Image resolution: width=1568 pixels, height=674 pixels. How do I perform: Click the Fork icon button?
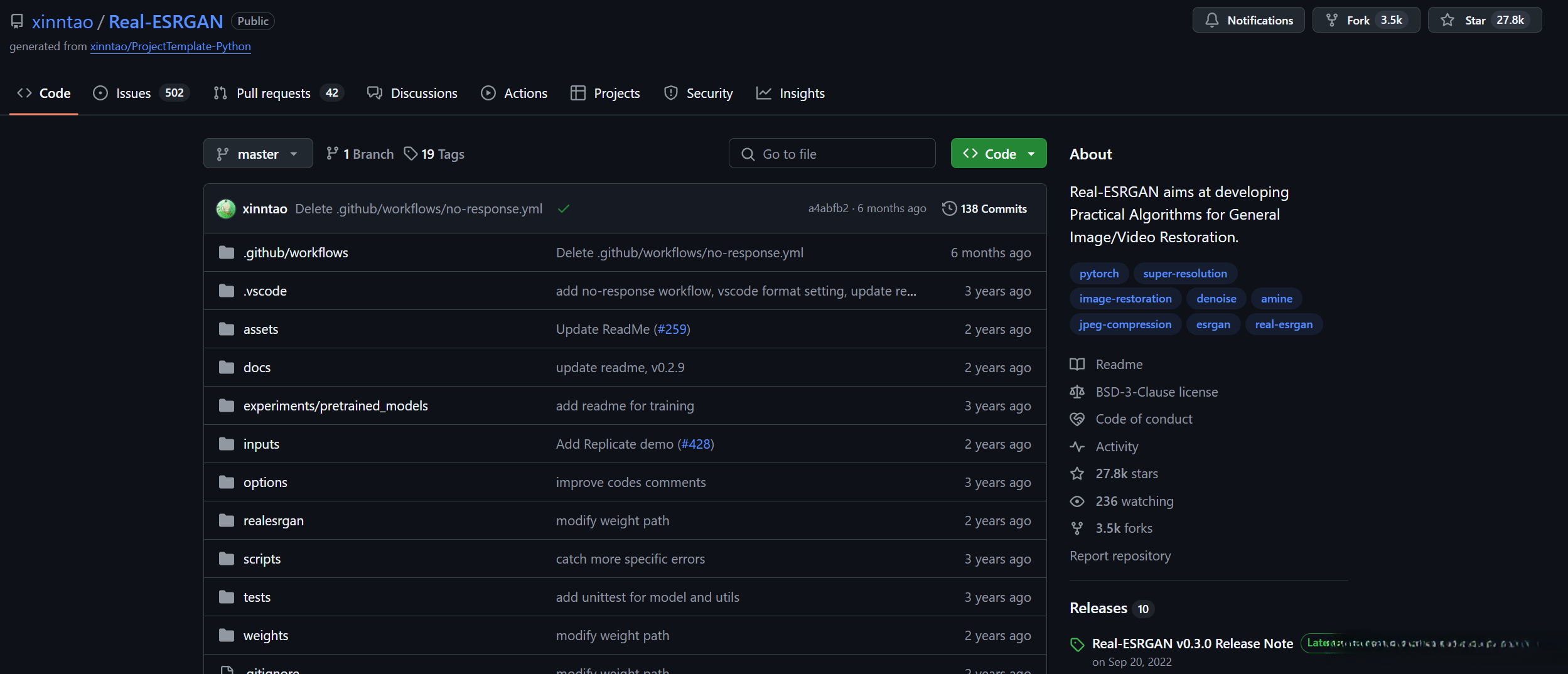(x=1331, y=21)
